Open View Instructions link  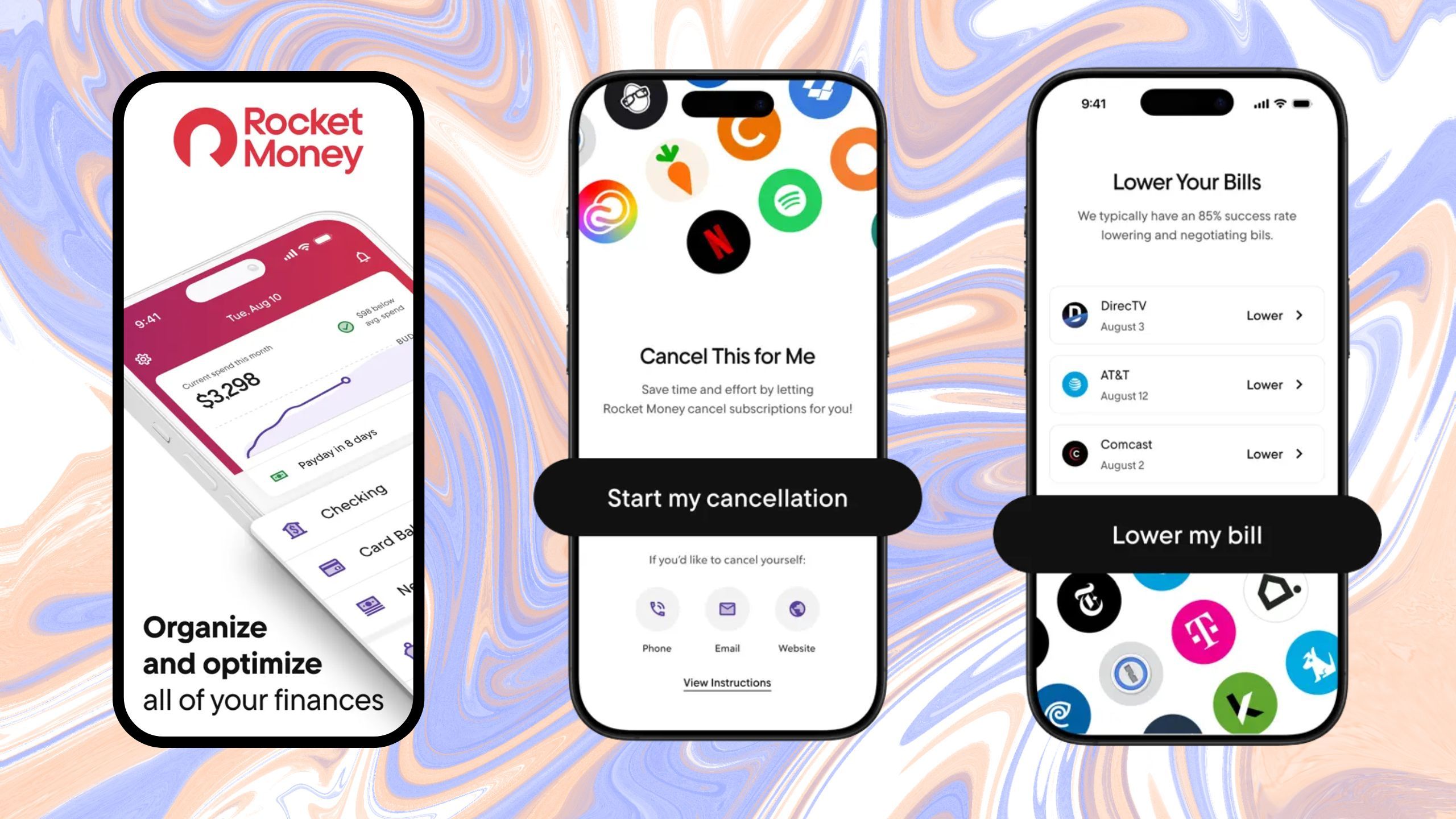pos(727,683)
